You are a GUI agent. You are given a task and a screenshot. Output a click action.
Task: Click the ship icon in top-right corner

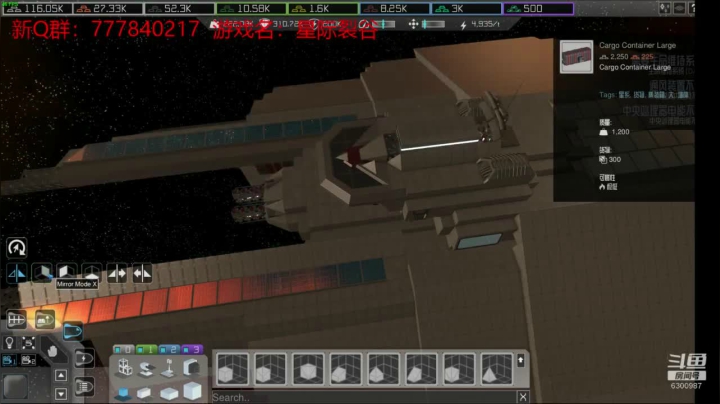[x=680, y=8]
